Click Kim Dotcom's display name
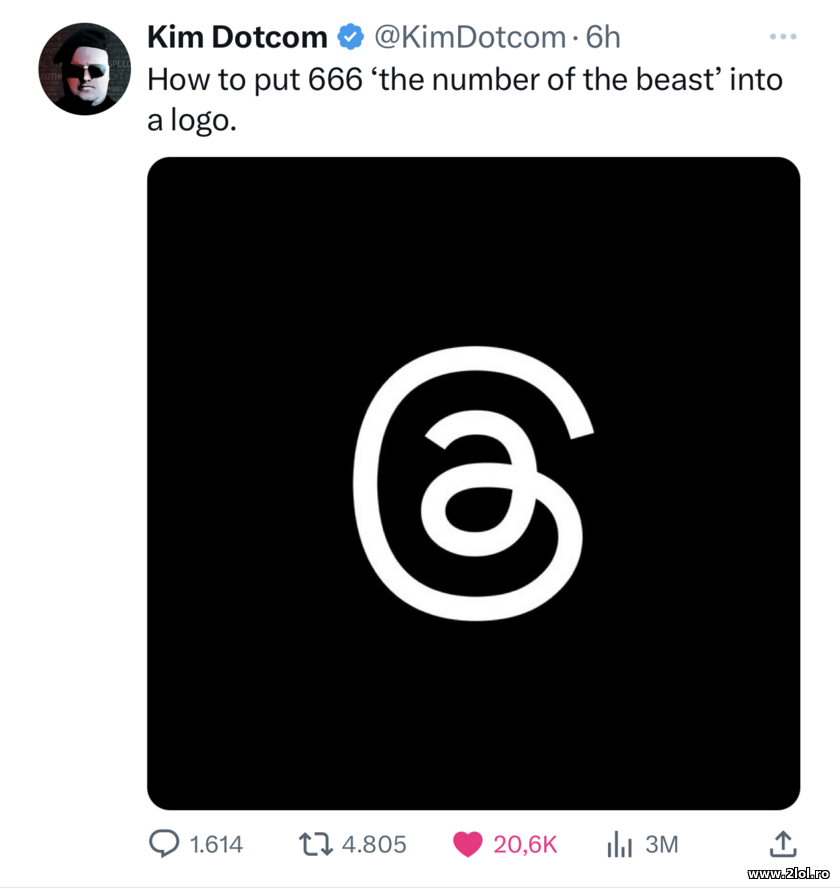840x889 pixels. coord(237,37)
